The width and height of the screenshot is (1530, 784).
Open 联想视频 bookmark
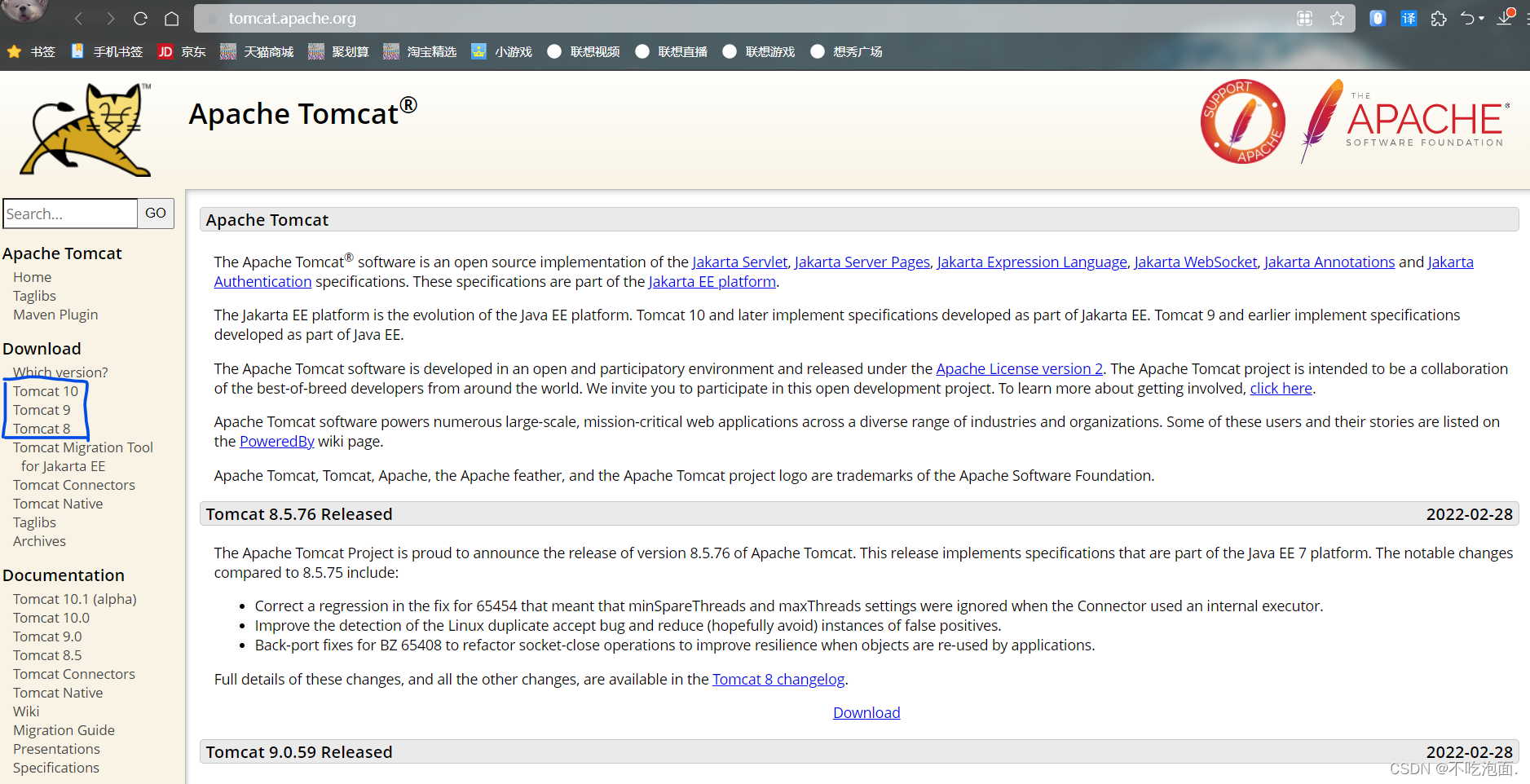pyautogui.click(x=584, y=51)
